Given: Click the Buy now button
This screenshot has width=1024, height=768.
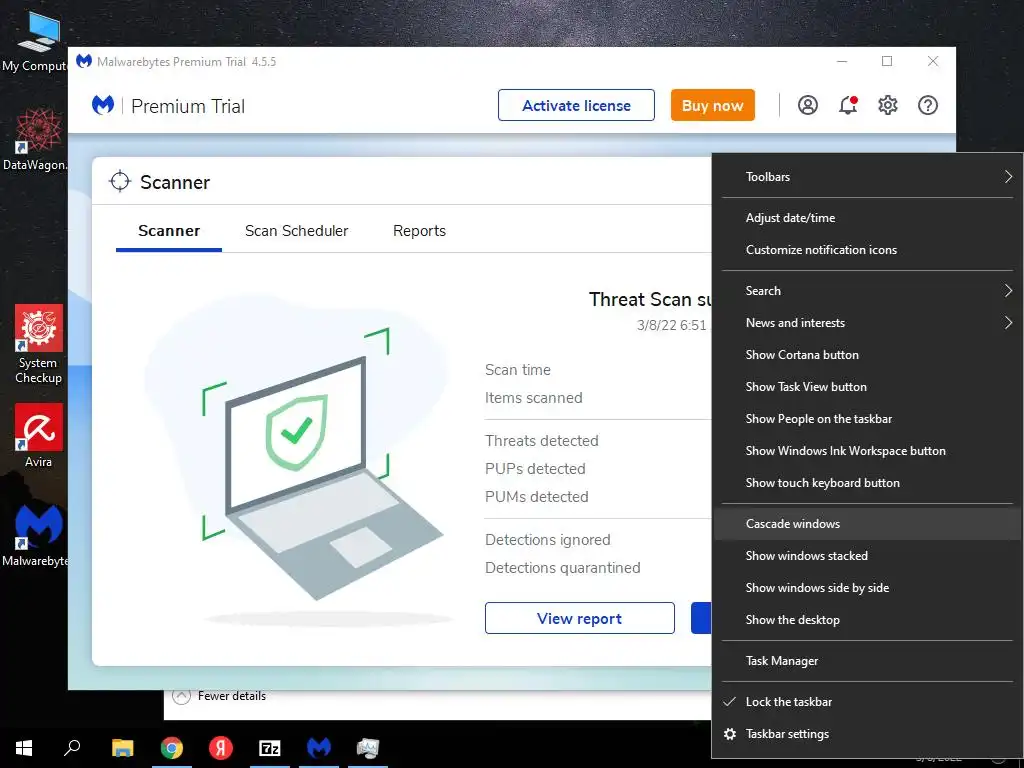Looking at the screenshot, I should (712, 105).
